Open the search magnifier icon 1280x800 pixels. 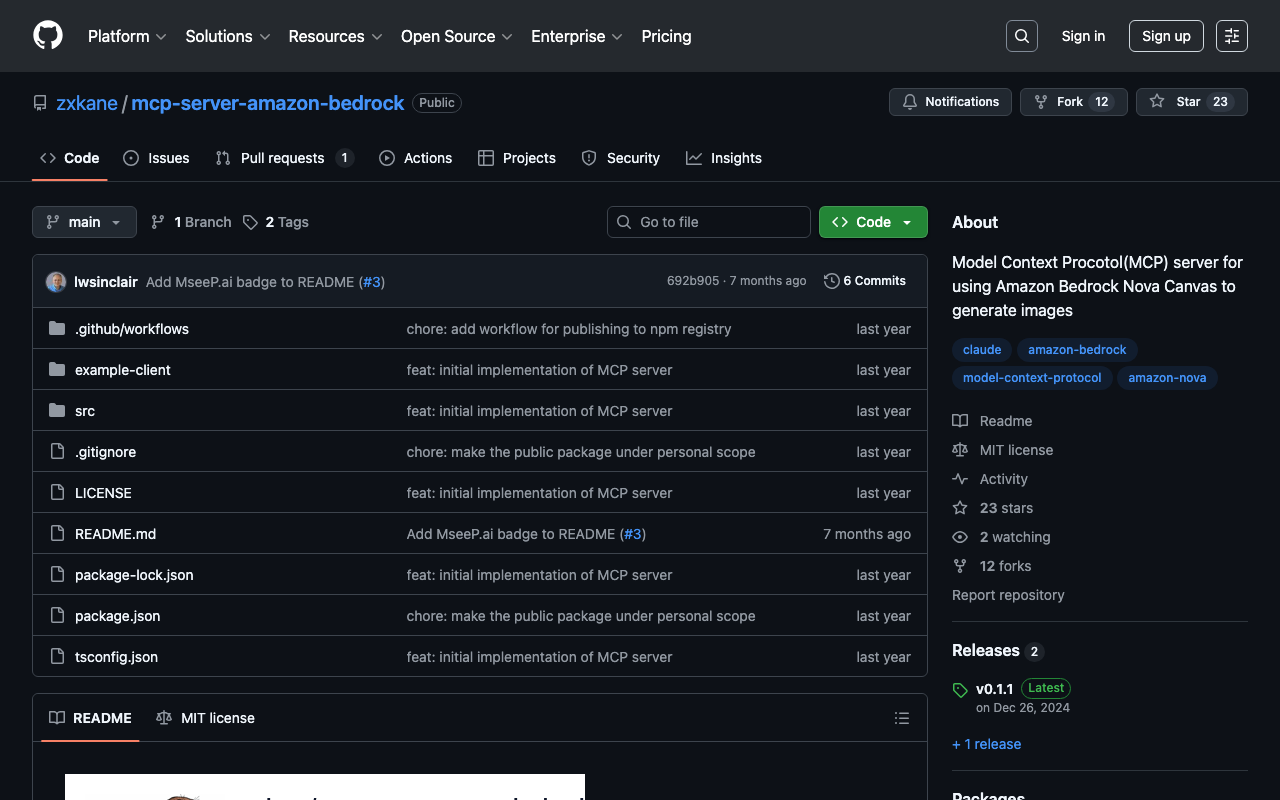tap(1021, 36)
